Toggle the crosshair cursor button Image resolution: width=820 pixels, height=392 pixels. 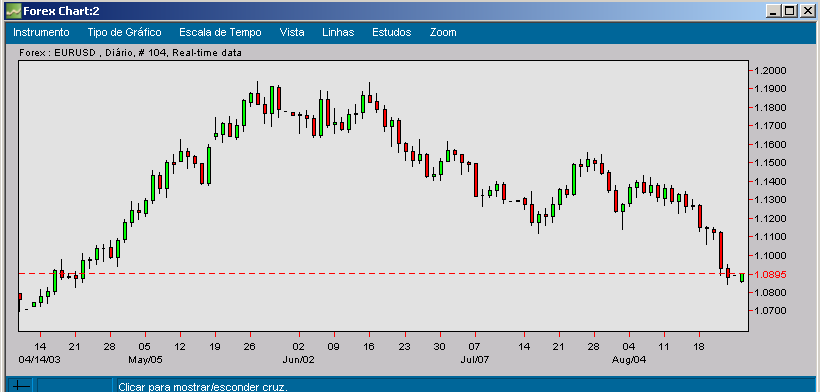[x=21, y=386]
